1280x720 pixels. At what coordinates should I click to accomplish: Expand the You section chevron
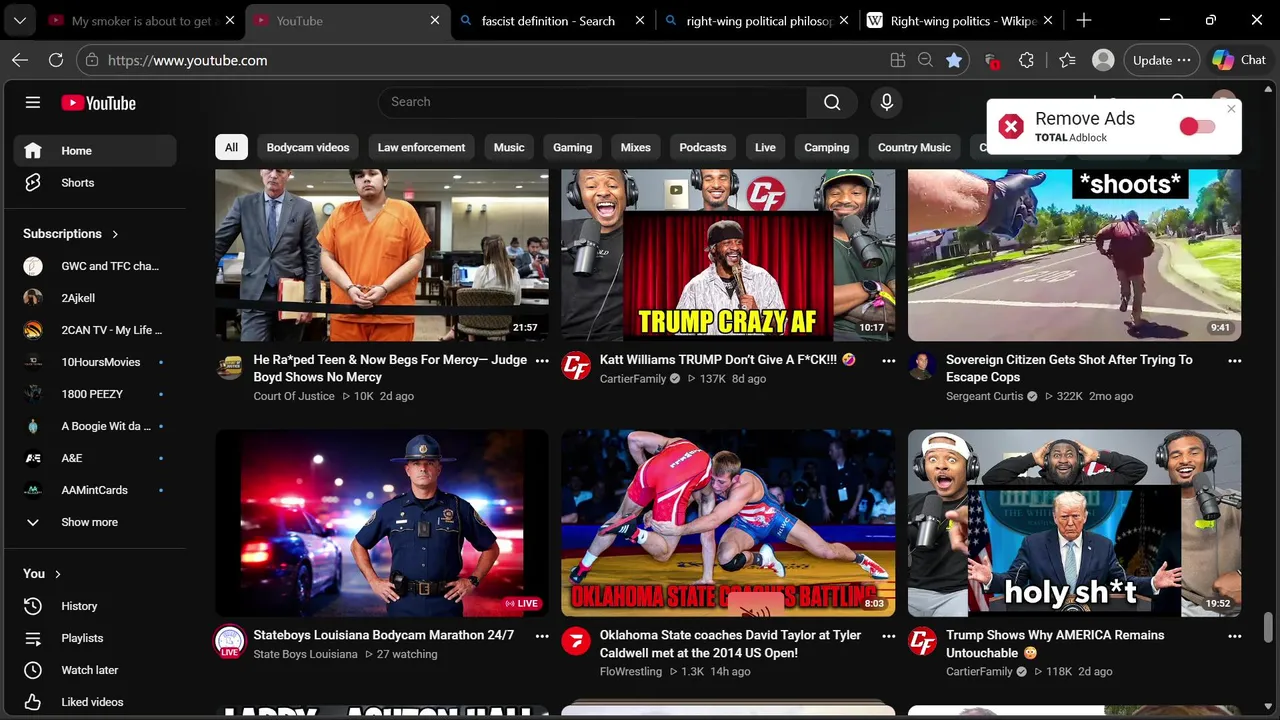tap(58, 574)
